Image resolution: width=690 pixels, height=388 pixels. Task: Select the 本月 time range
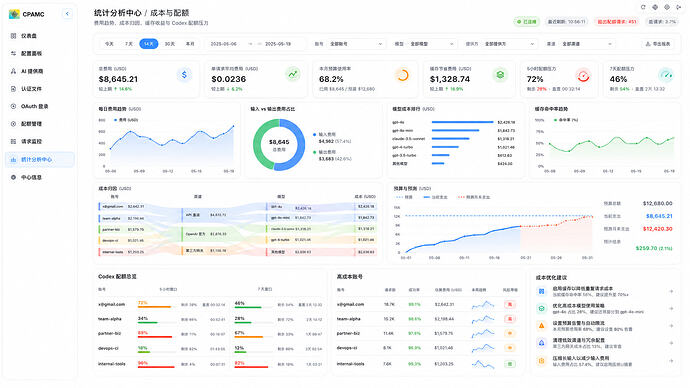click(190, 44)
